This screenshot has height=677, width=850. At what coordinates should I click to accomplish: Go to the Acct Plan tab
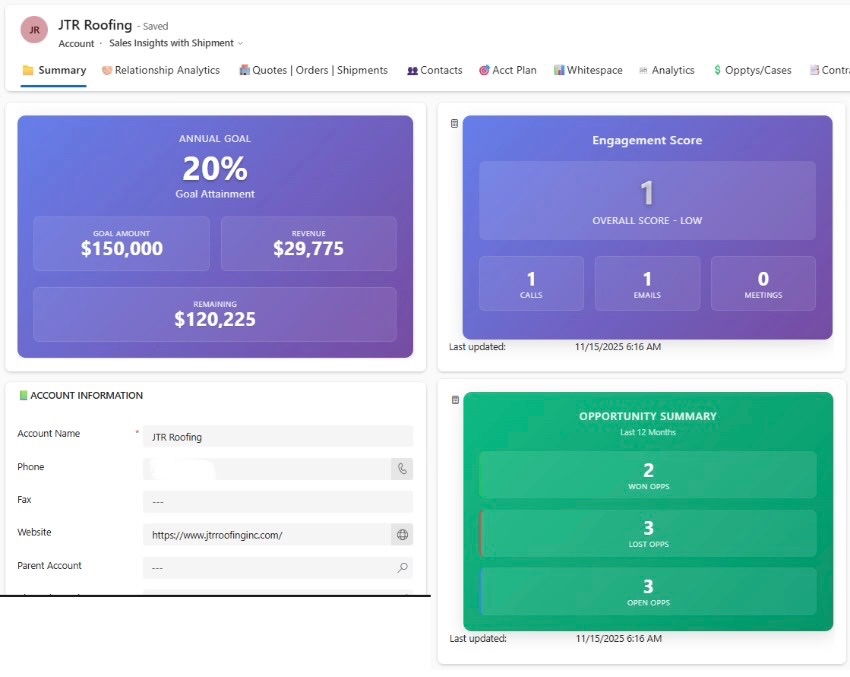(x=508, y=70)
